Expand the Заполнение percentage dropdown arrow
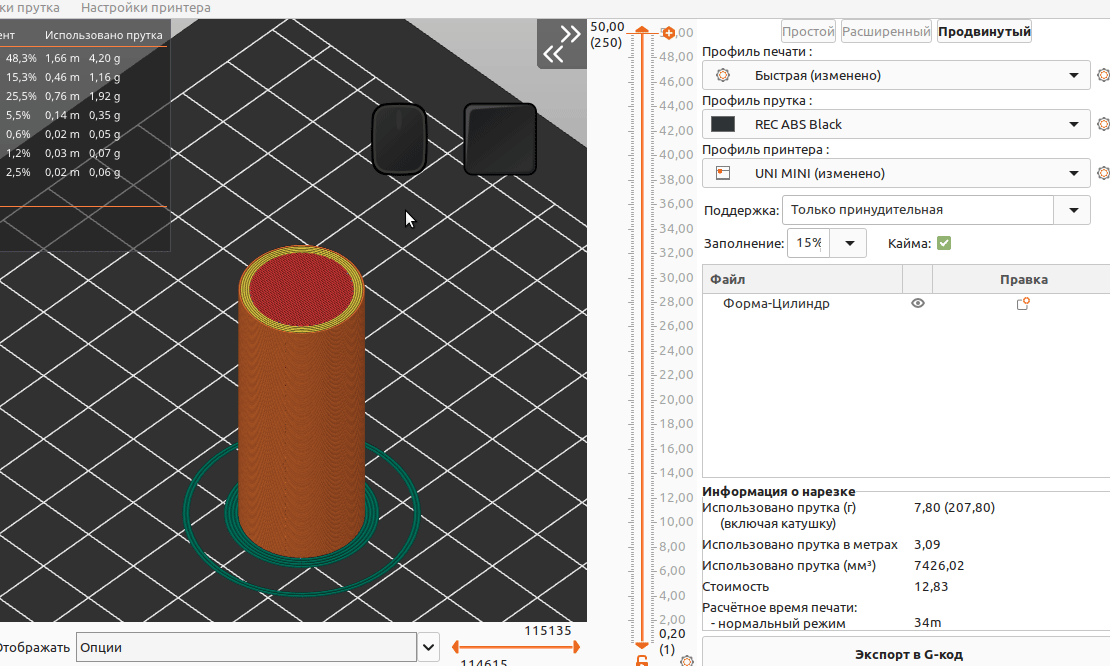The height and width of the screenshot is (666, 1110). (x=849, y=243)
